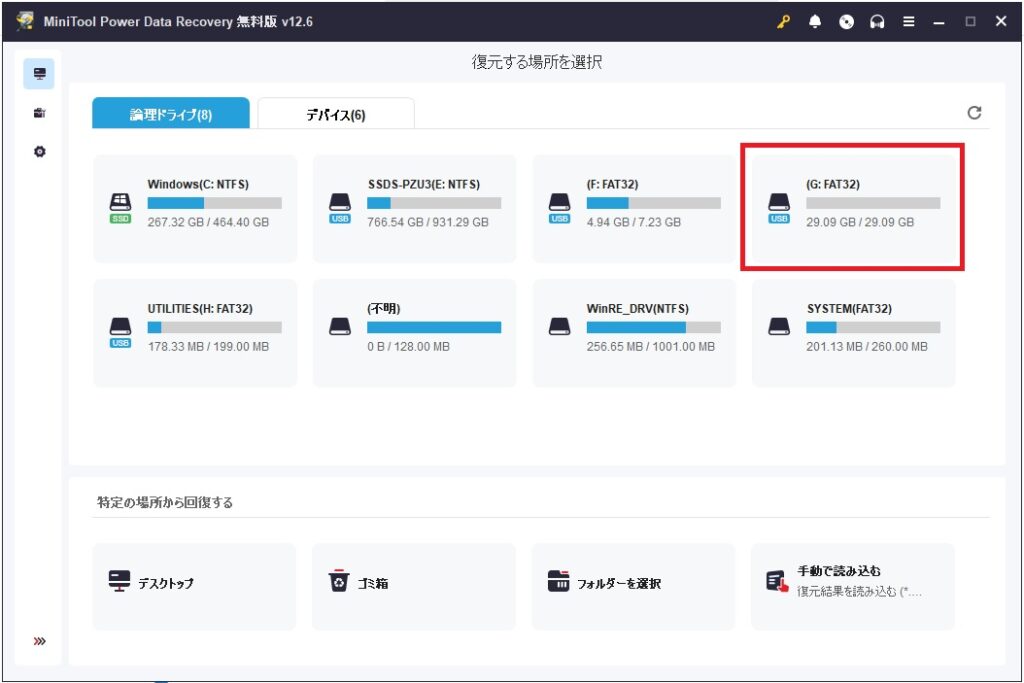Select UTILITIES(H: FAT32) drive card
Image resolution: width=1024 pixels, height=683 pixels.
coord(195,333)
